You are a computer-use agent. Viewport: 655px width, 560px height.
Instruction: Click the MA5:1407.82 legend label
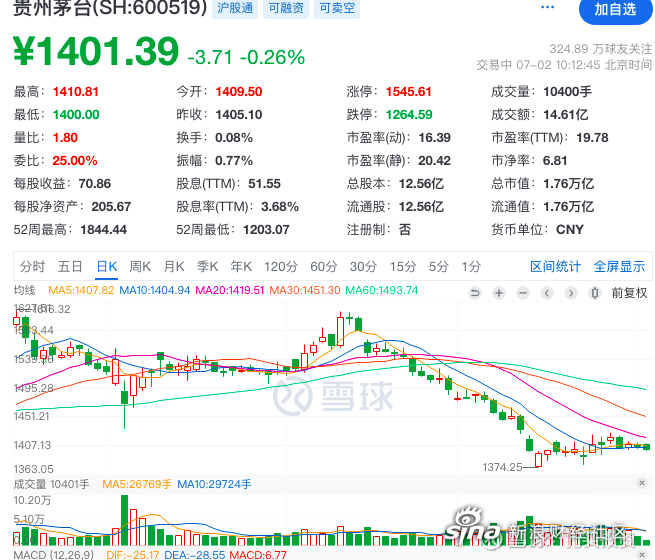click(x=81, y=290)
